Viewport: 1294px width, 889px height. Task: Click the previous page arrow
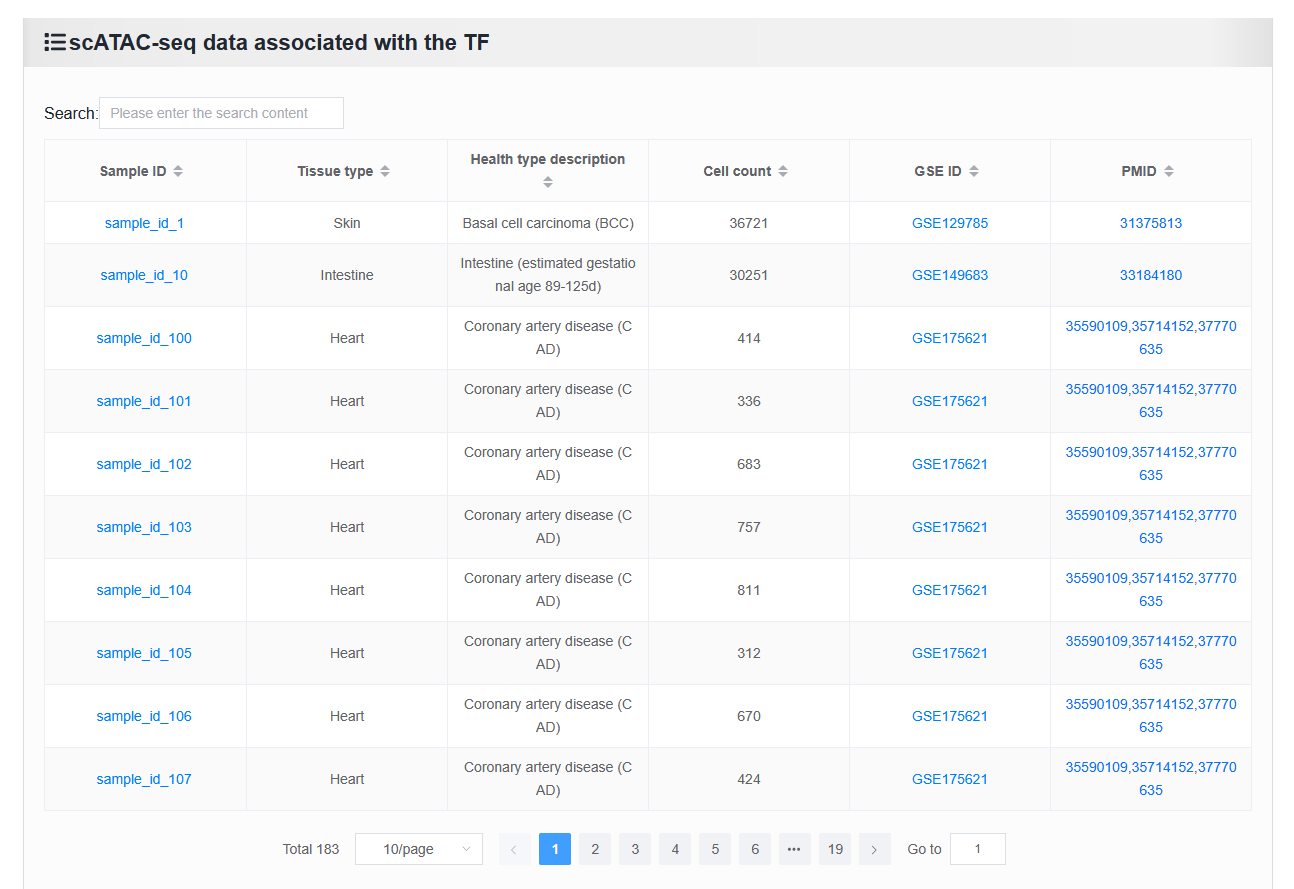[x=515, y=849]
